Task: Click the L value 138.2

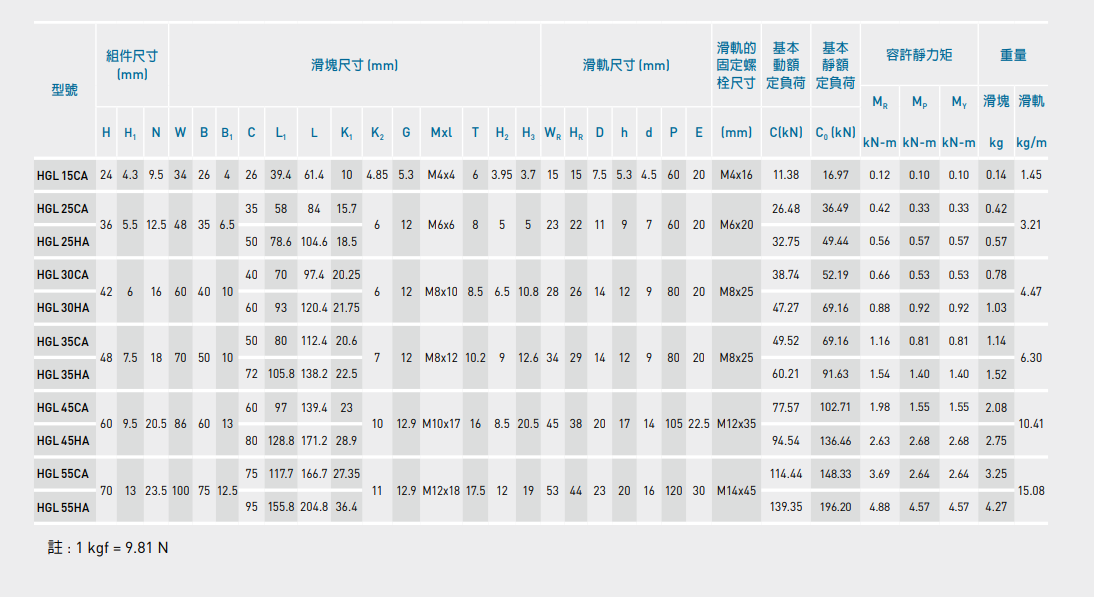Action: point(314,374)
